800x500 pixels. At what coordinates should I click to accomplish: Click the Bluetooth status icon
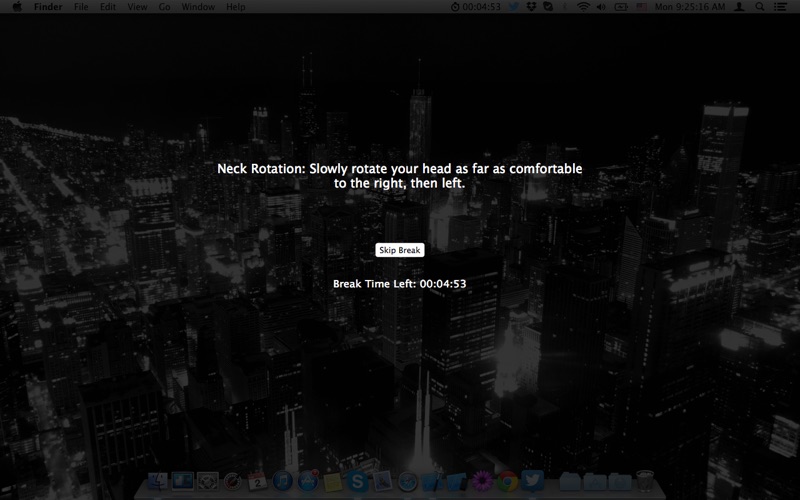pyautogui.click(x=565, y=7)
